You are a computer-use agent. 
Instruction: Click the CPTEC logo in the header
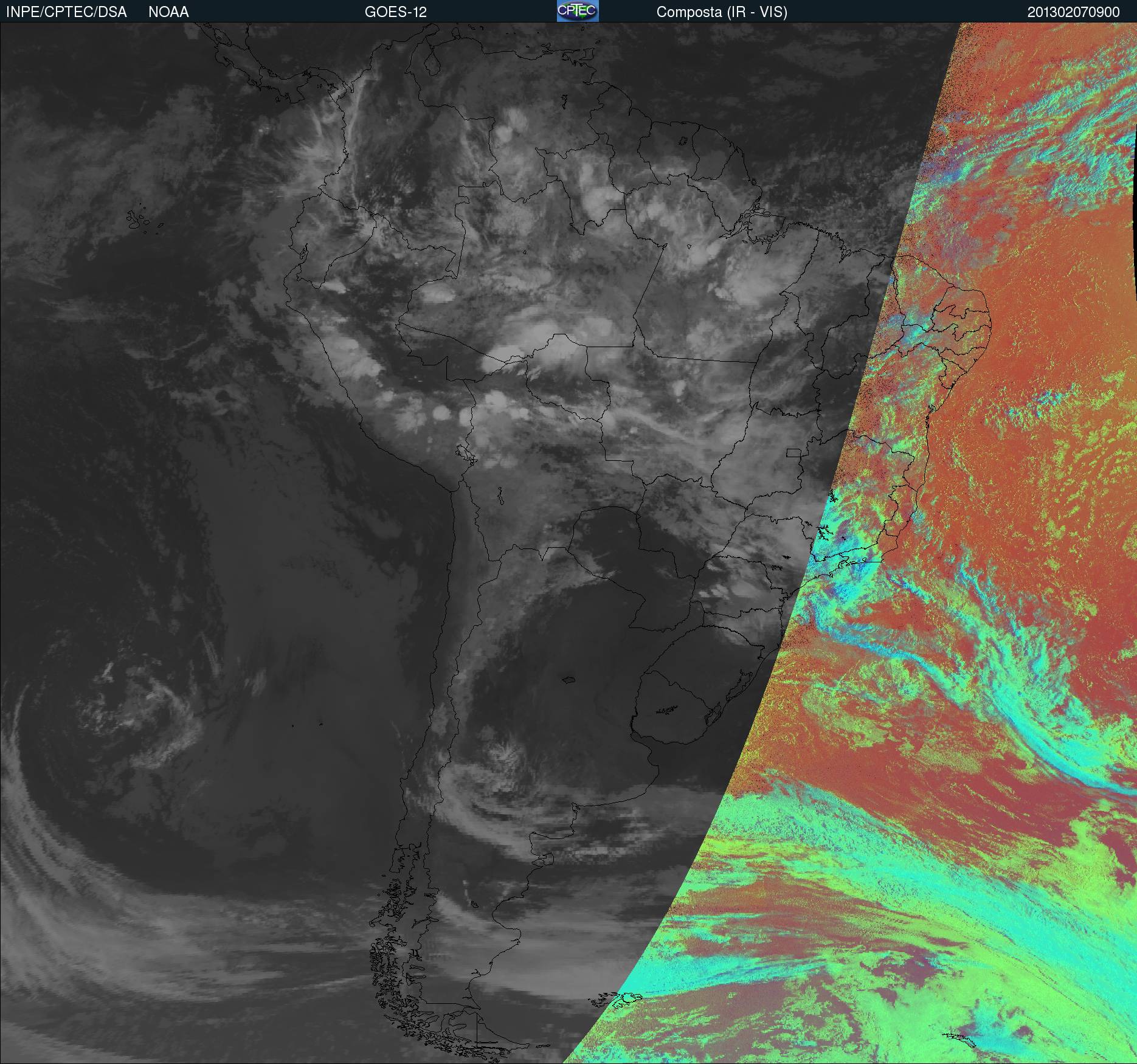tap(577, 11)
